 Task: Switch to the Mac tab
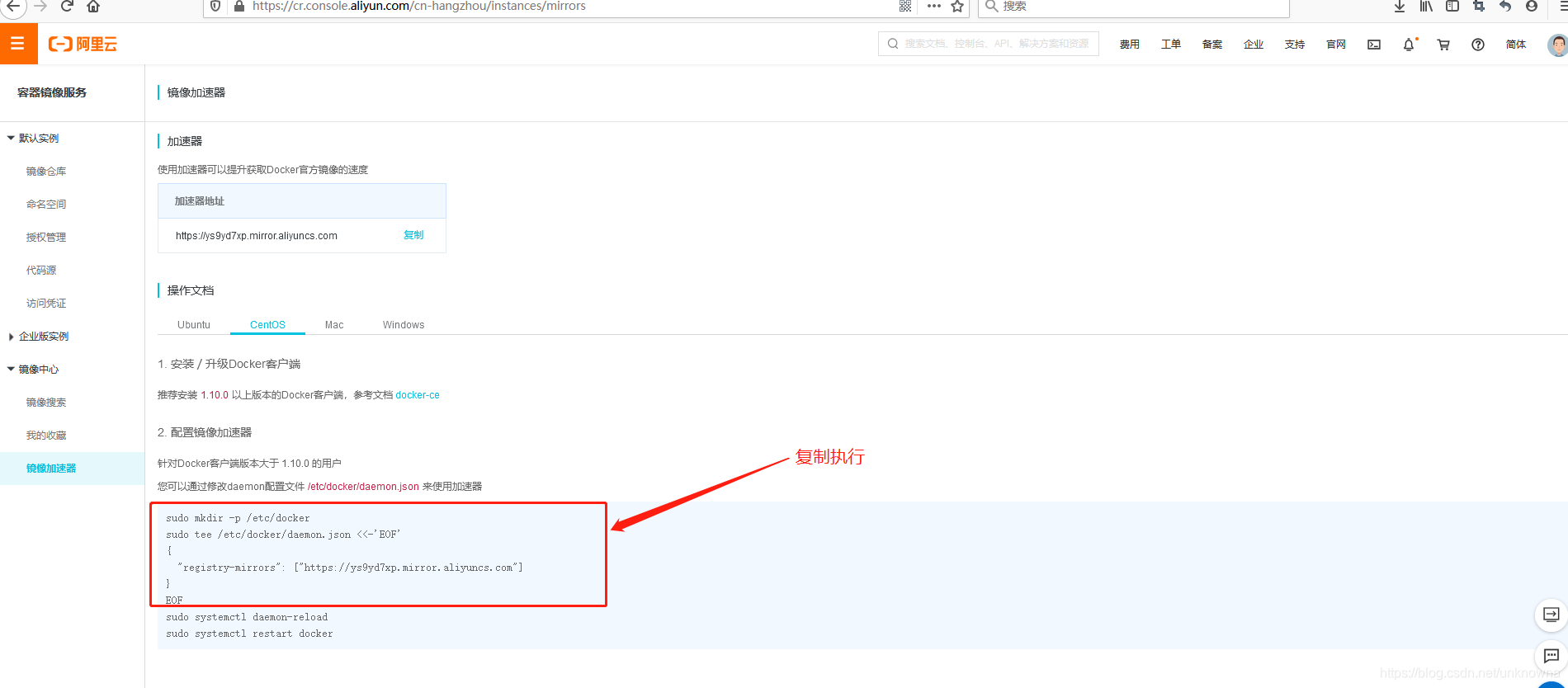pos(334,325)
